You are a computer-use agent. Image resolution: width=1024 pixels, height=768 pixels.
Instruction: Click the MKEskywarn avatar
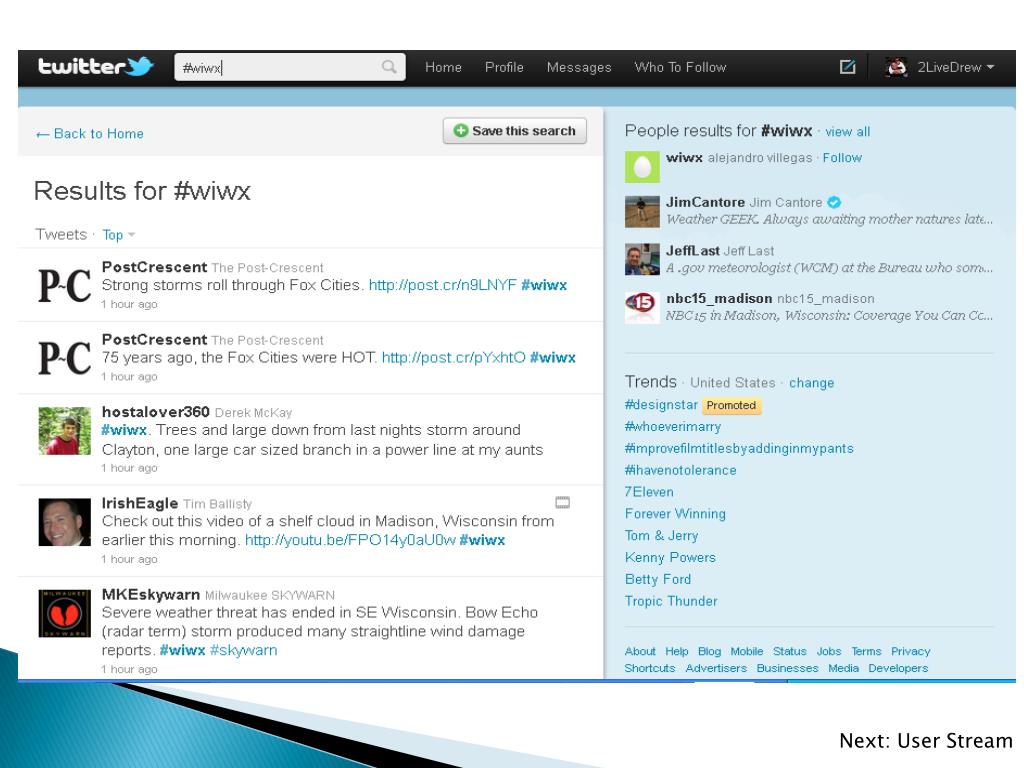(x=65, y=613)
